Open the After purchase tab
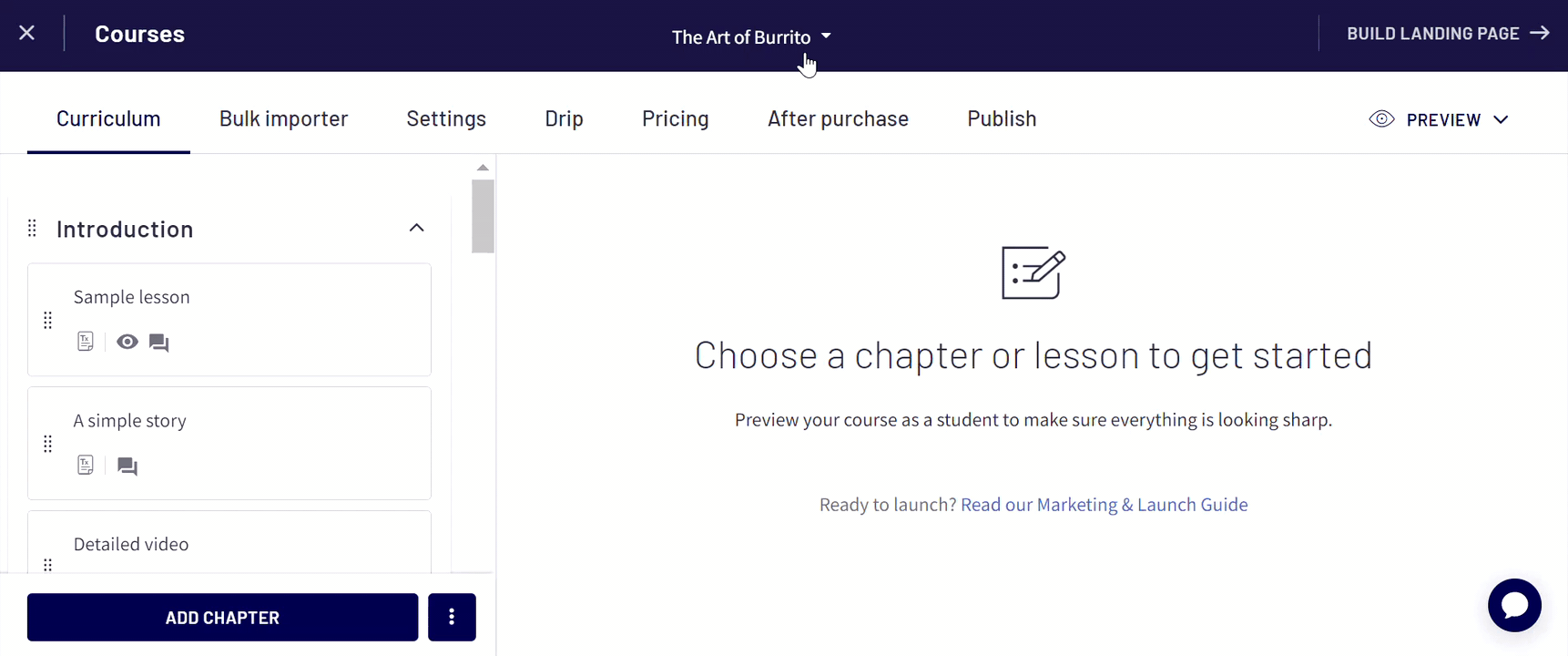 [x=838, y=118]
